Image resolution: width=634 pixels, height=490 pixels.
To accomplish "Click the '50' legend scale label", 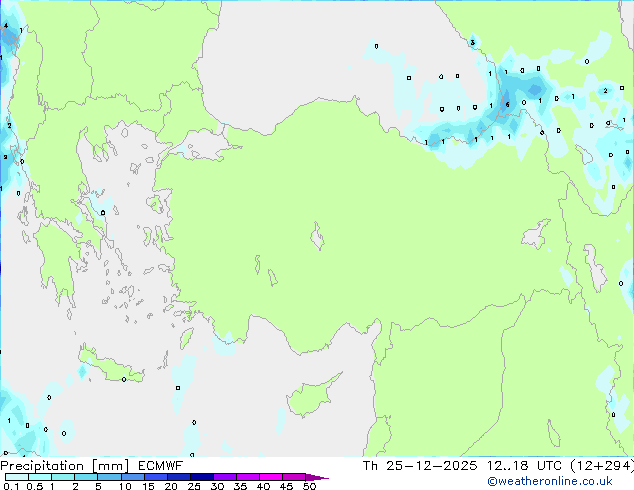I will [309, 486].
